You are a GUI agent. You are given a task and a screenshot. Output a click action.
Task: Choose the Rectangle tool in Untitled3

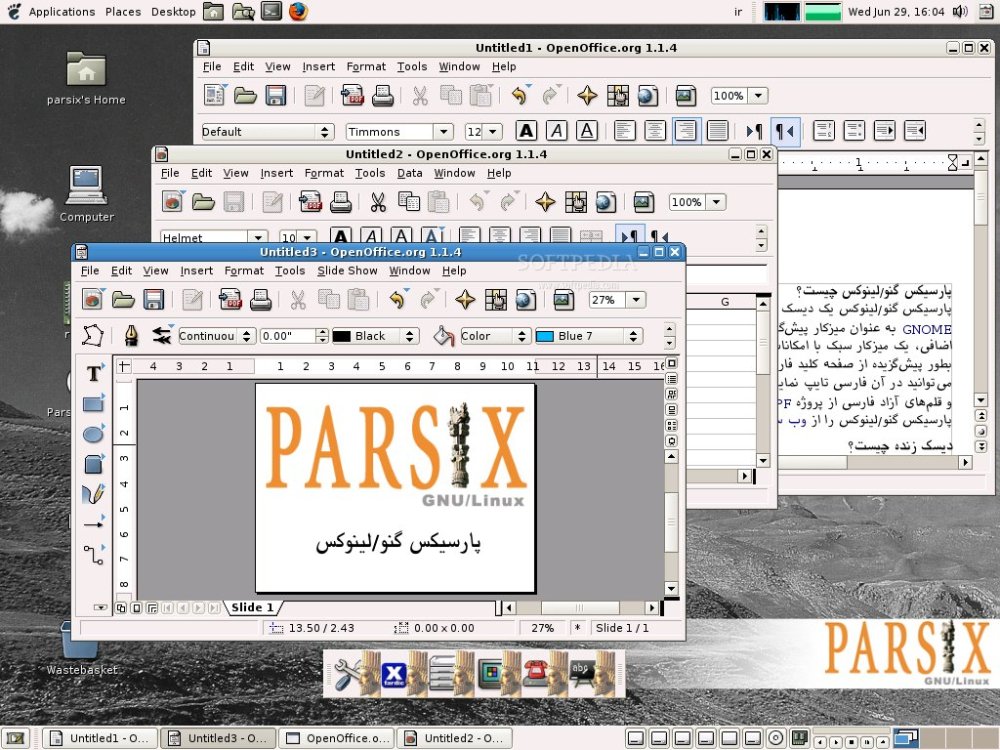point(94,403)
